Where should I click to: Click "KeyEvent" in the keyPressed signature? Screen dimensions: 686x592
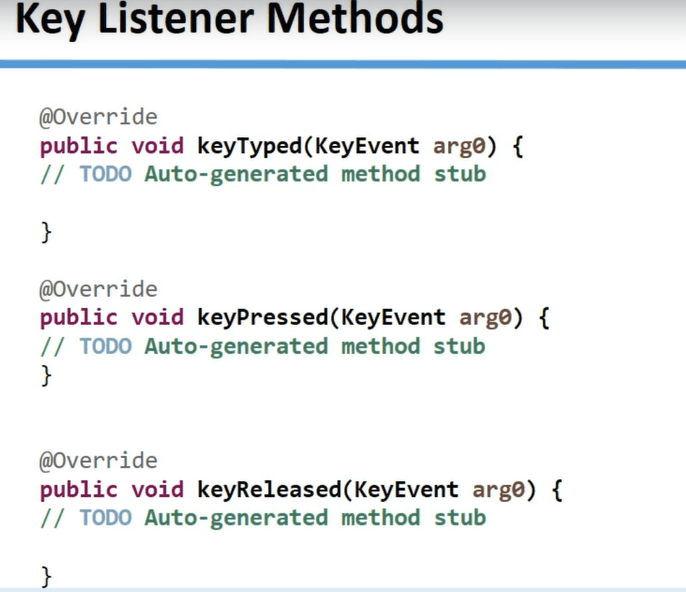click(x=393, y=318)
